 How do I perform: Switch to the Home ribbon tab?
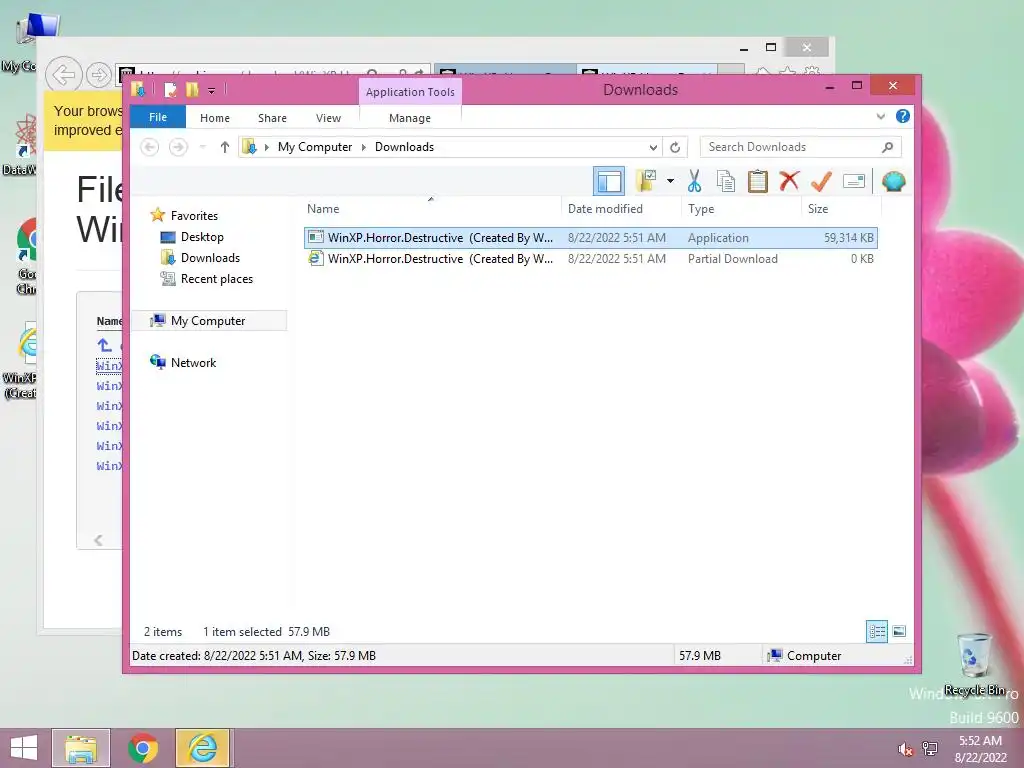pyautogui.click(x=215, y=118)
